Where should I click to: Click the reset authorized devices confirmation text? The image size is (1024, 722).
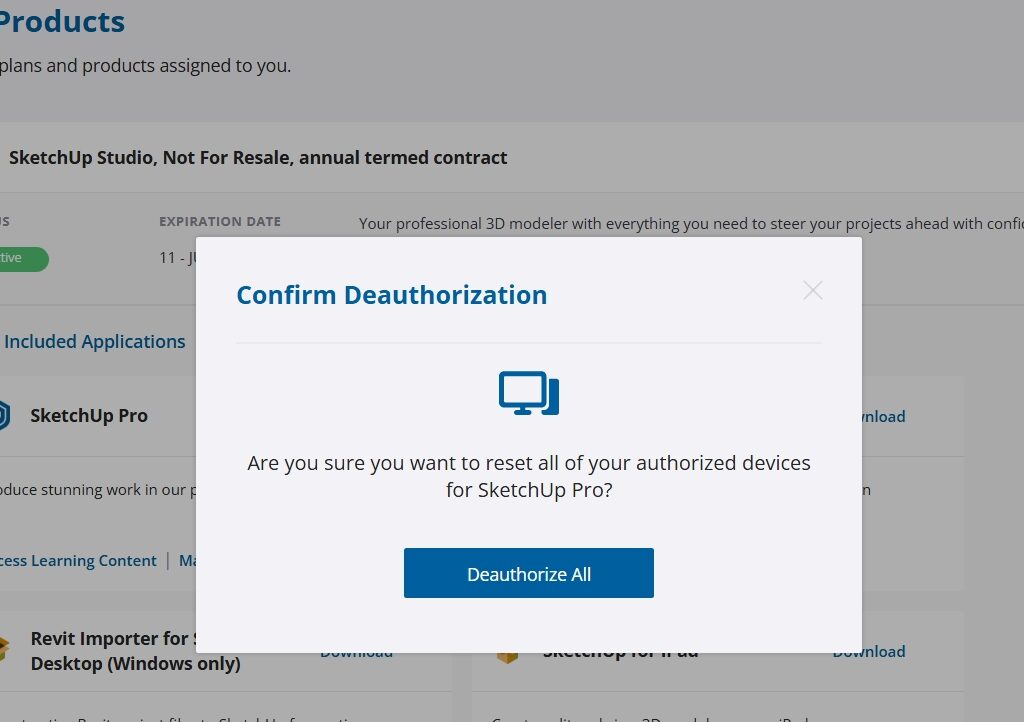[528, 477]
